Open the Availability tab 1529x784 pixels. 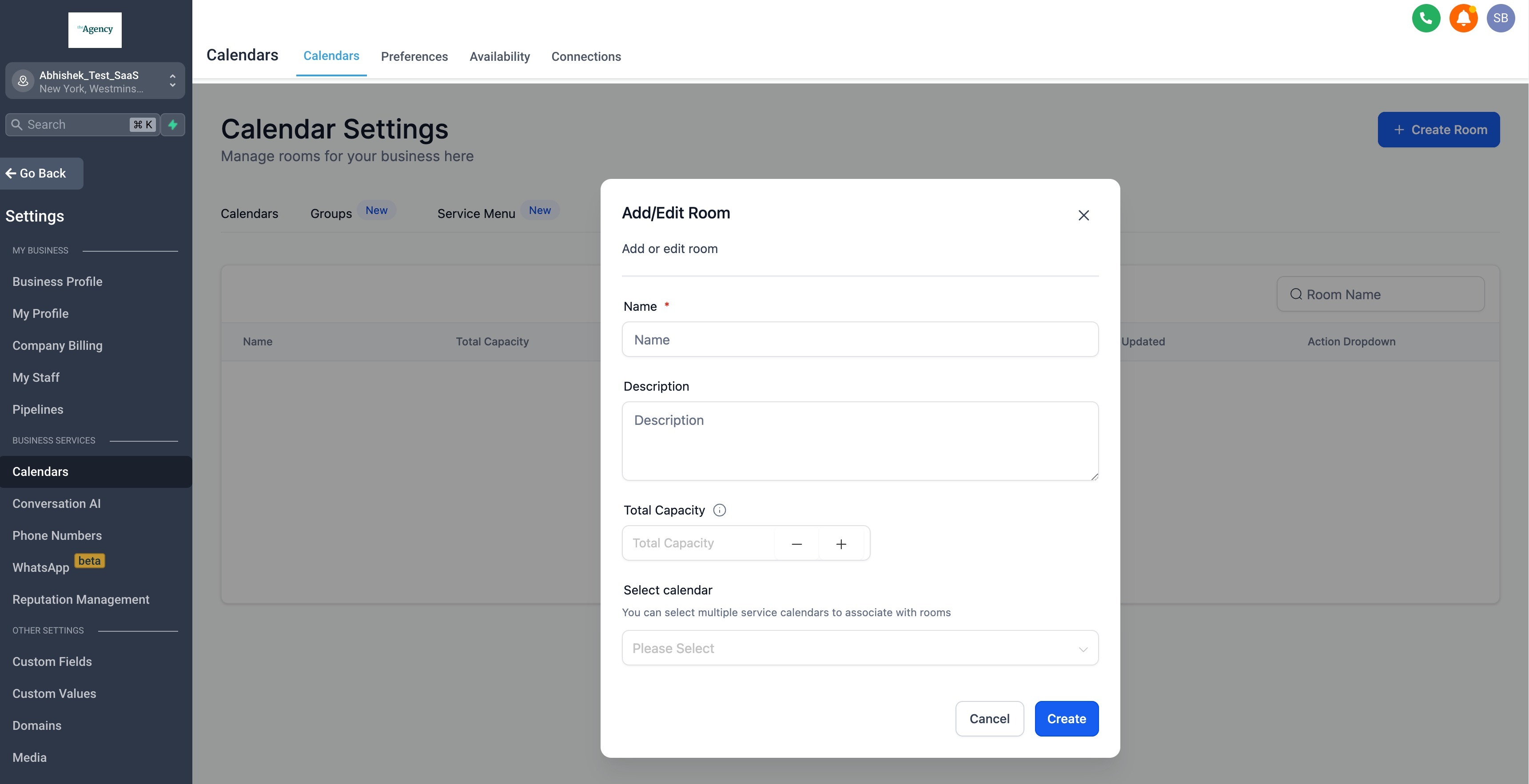(499, 56)
